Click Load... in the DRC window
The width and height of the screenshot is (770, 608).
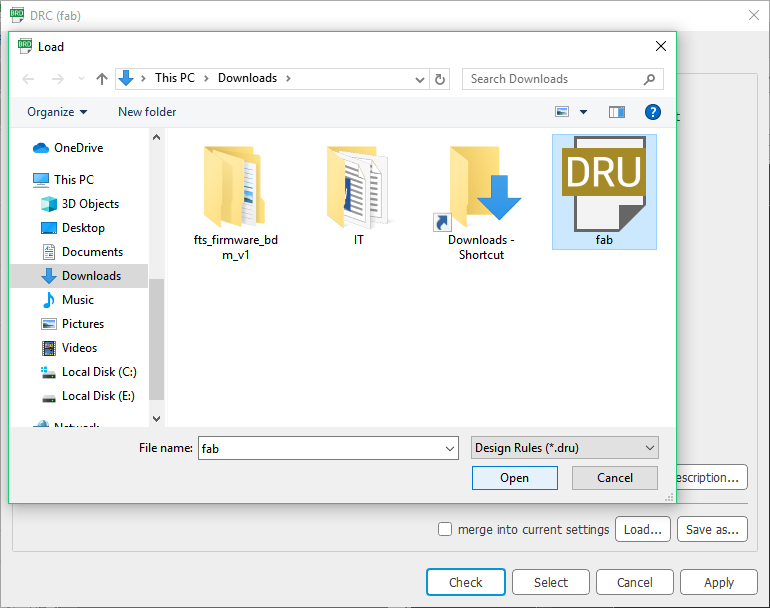[x=643, y=529]
